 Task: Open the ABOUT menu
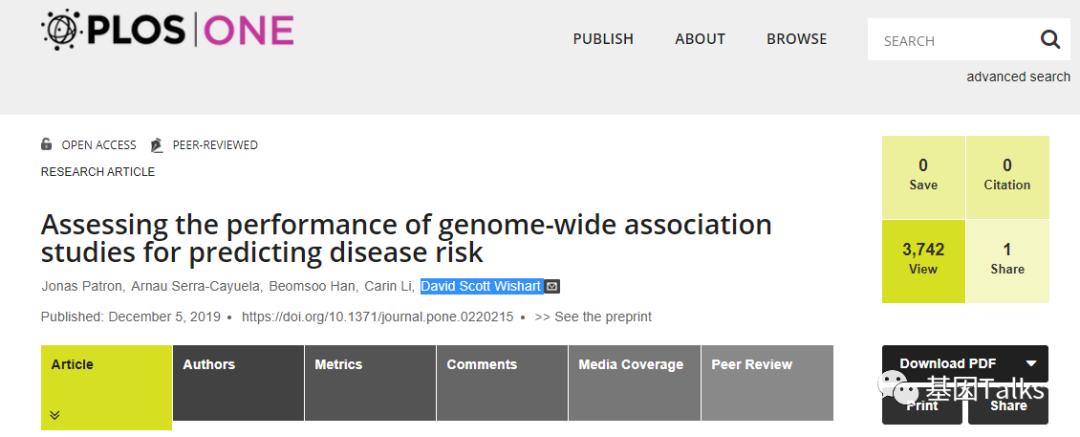click(x=700, y=39)
